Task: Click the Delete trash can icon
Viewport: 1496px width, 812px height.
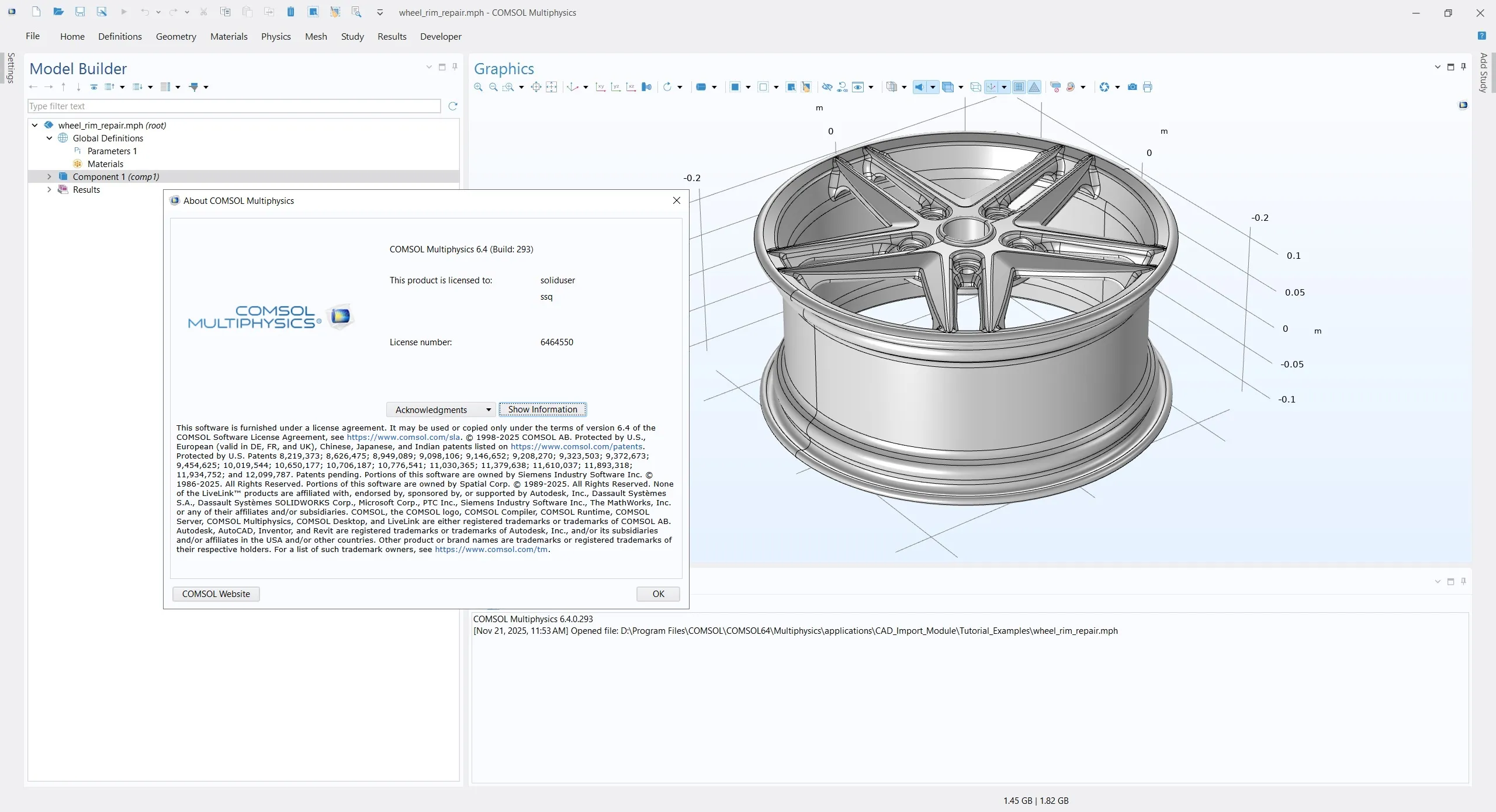Action: point(290,12)
